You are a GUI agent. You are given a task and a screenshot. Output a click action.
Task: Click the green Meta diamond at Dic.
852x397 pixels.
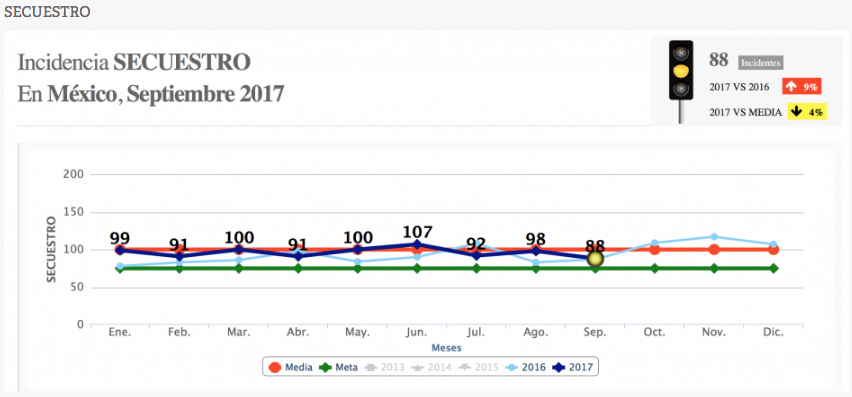pos(773,268)
